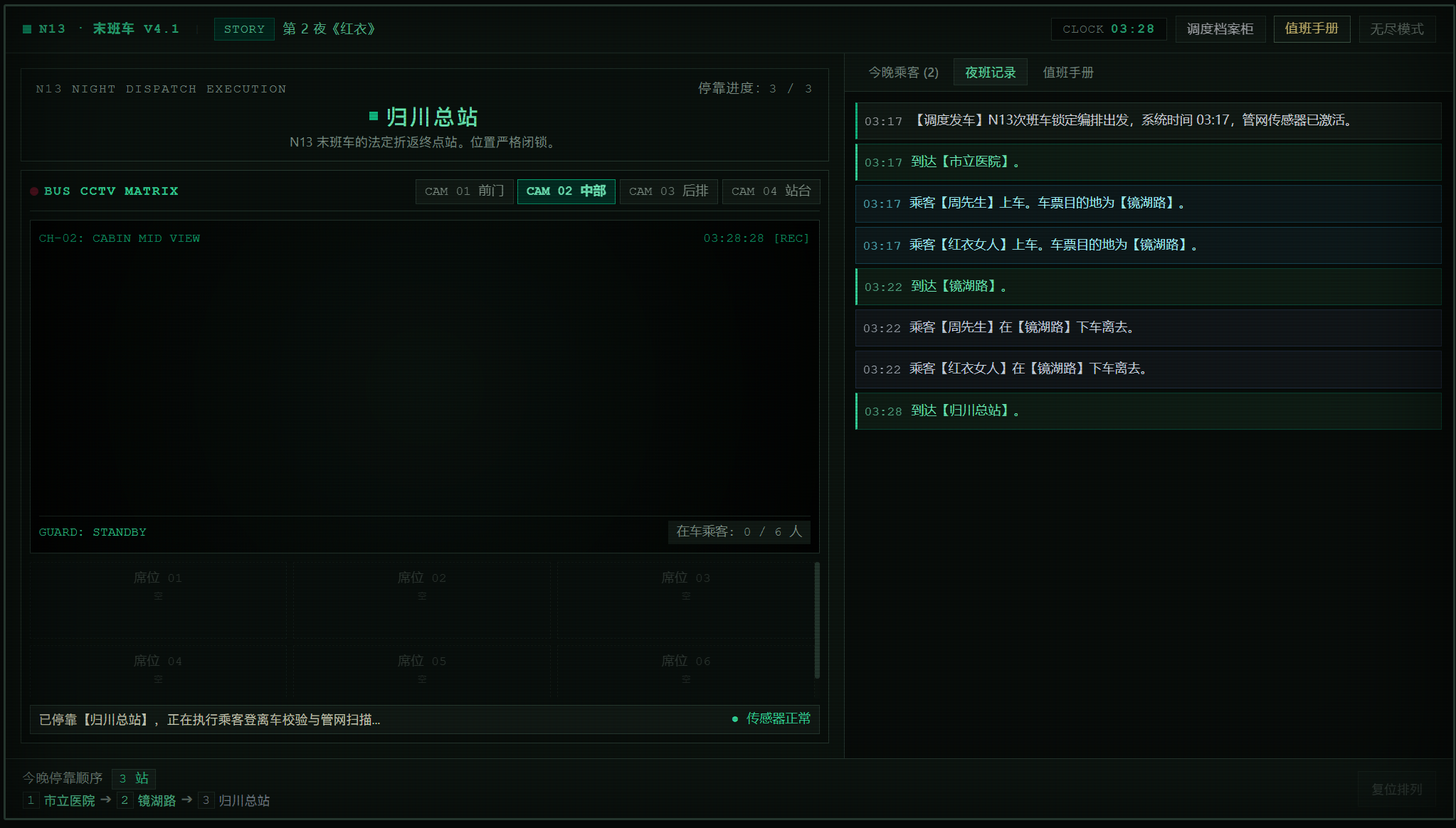
Task: Click the green square icon beside N13 logo
Action: tap(27, 29)
